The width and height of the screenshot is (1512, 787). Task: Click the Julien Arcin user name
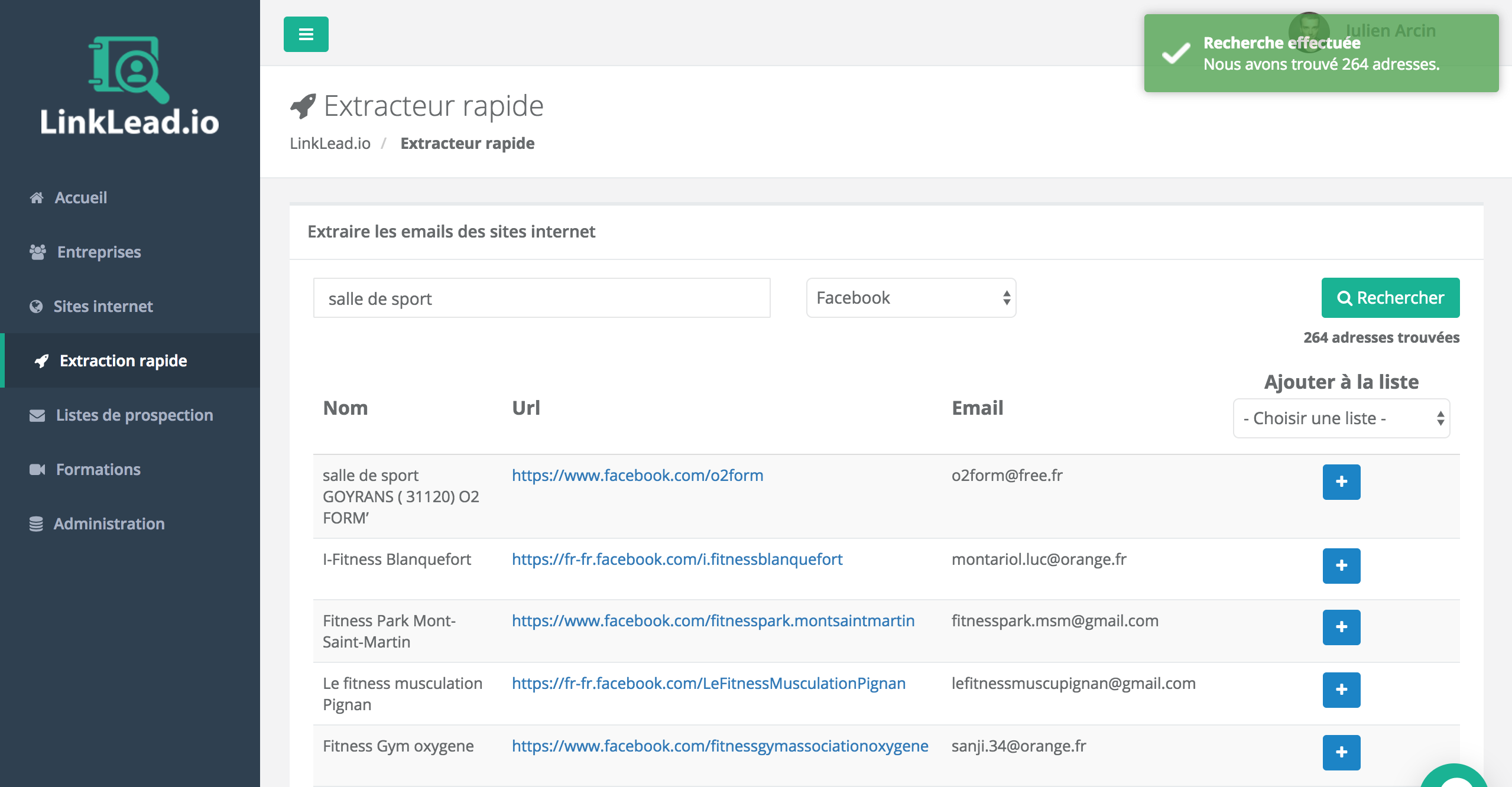(1390, 31)
